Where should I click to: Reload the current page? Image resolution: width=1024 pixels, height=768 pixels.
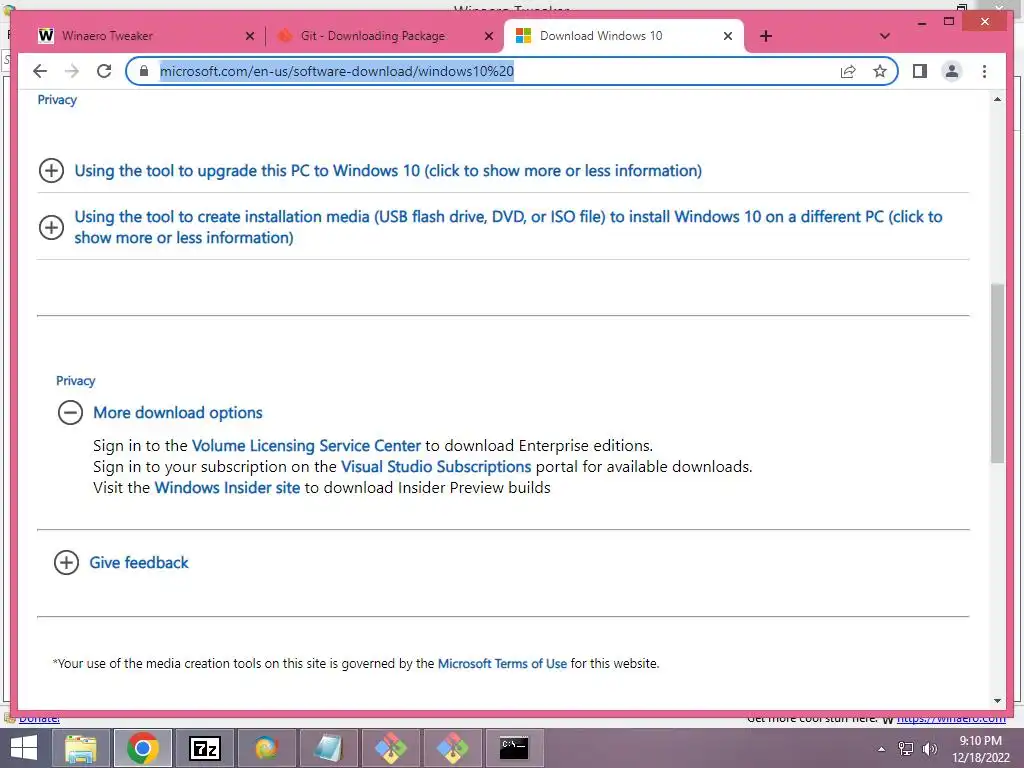click(104, 71)
